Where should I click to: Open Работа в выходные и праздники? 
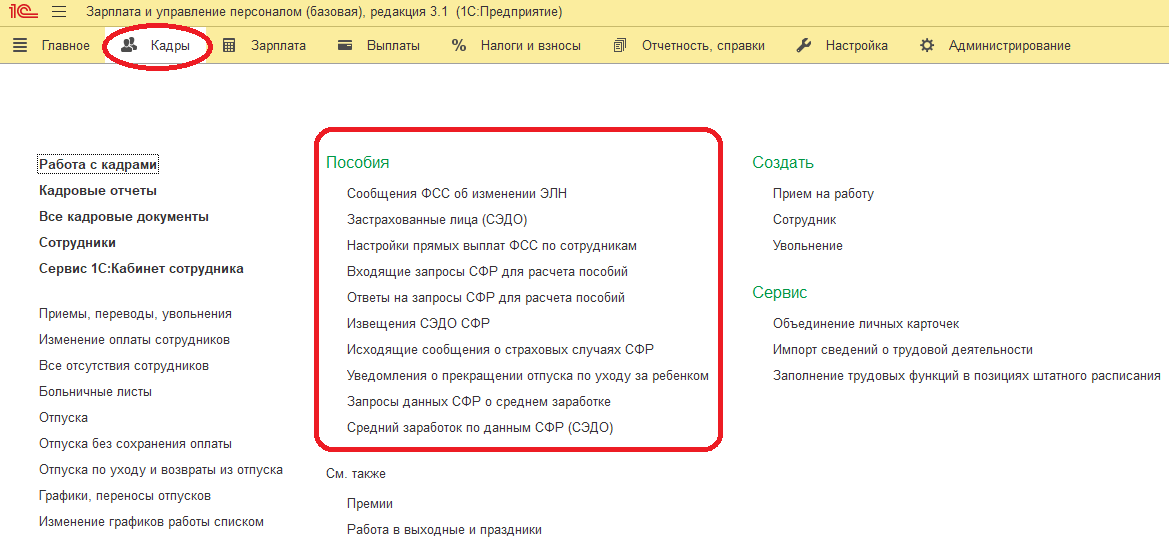(x=444, y=530)
